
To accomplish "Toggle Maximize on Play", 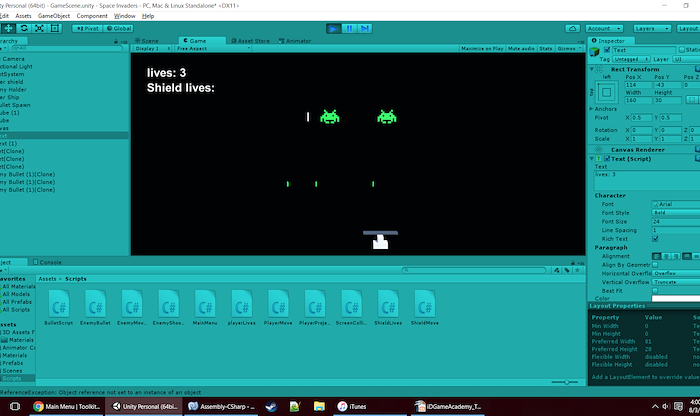I will (482, 48).
